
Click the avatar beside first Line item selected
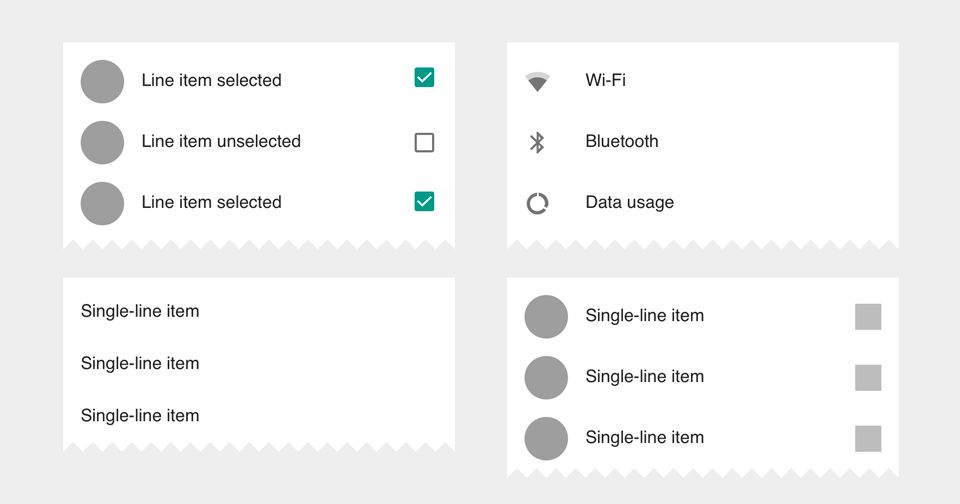102,81
